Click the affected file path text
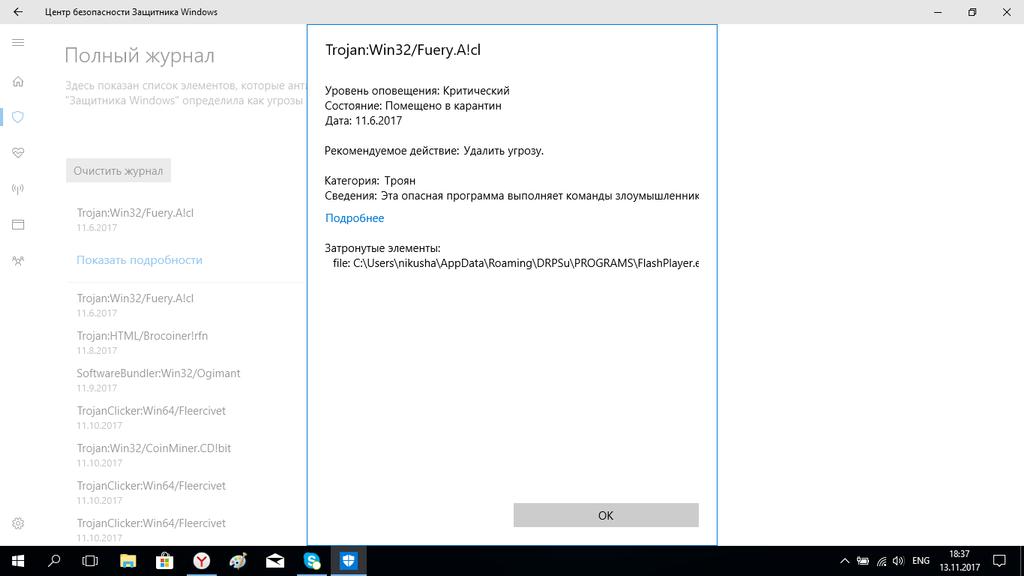The height and width of the screenshot is (576, 1024). tap(516, 263)
